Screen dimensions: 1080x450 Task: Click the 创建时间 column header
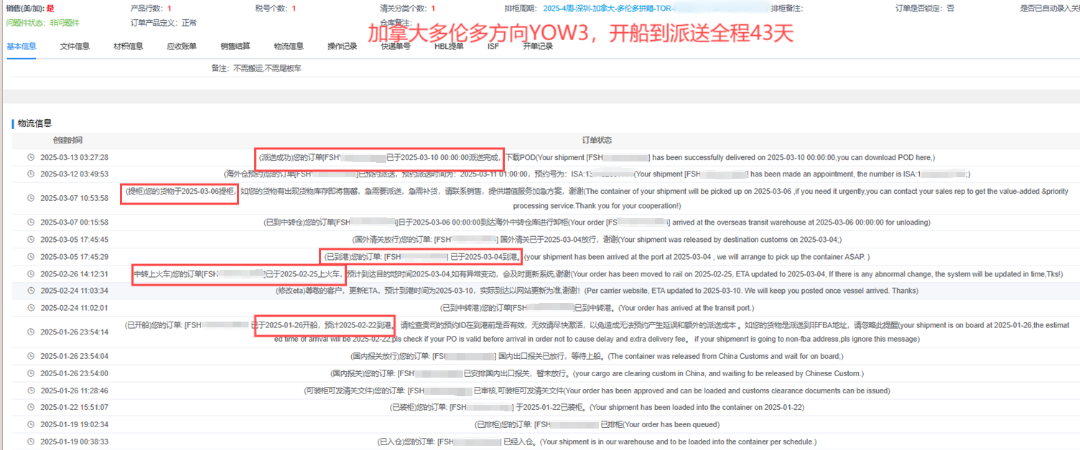point(68,140)
